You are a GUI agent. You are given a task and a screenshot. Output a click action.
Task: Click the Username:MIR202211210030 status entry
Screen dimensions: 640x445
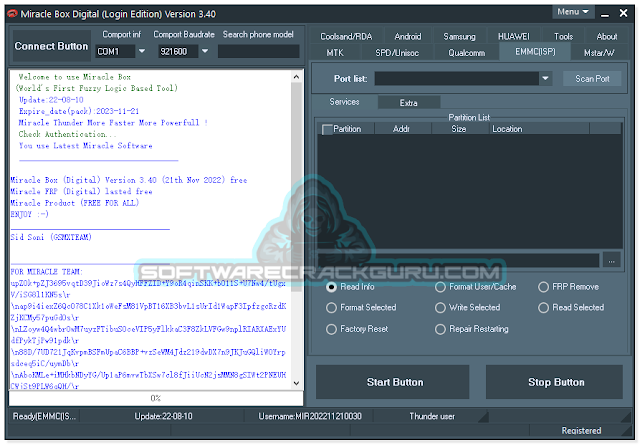[x=310, y=416]
